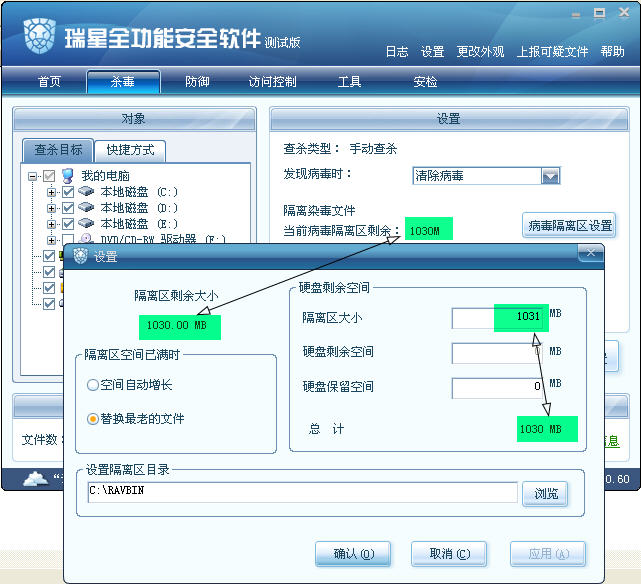Click the DVD/CD-RW drive disc icon
The height and width of the screenshot is (584, 641).
(86, 238)
